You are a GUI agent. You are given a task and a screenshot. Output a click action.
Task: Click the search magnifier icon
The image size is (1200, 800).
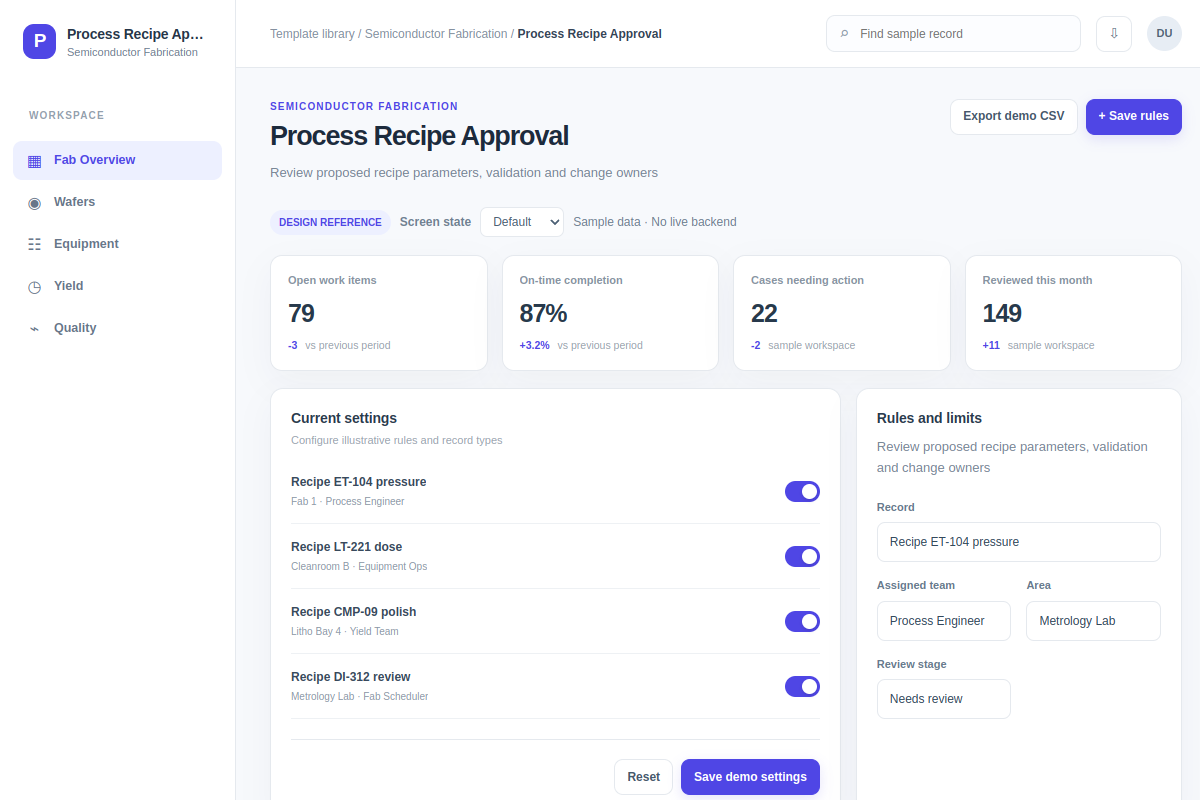[x=845, y=34]
